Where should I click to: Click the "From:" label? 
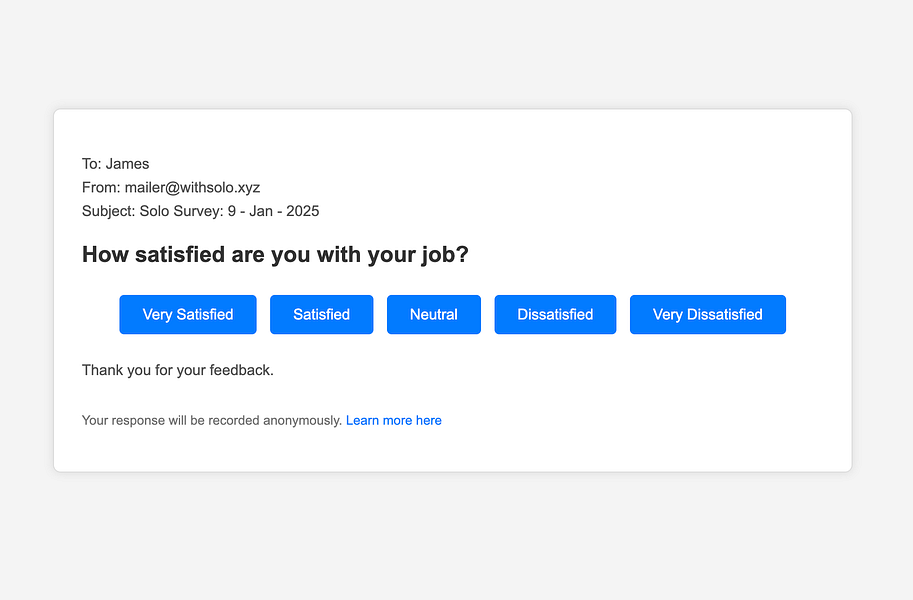(x=101, y=187)
